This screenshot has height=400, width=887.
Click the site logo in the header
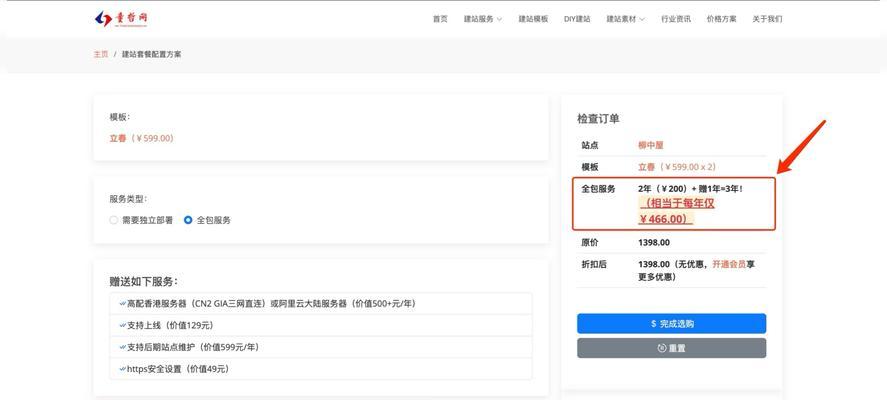pyautogui.click(x=121, y=19)
